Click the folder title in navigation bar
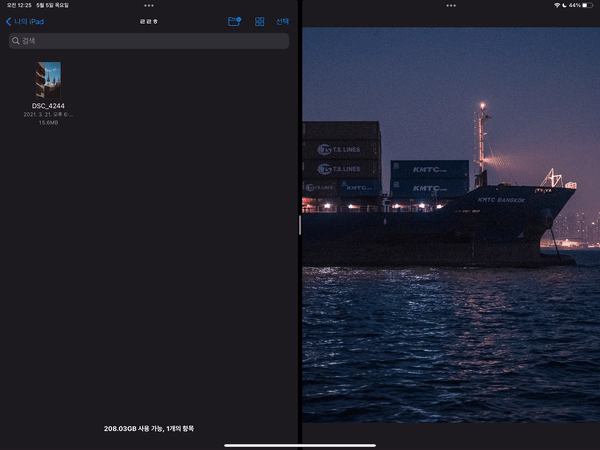Viewport: 600px width, 450px height. (148, 21)
